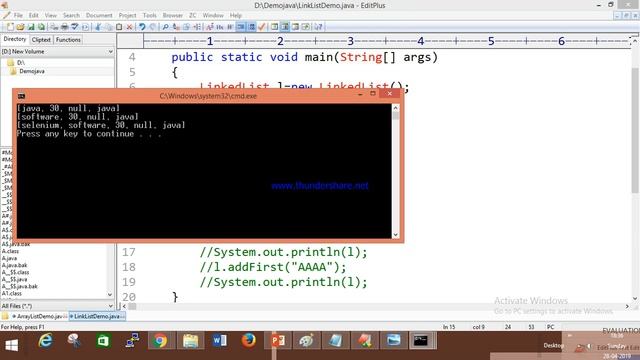
Task: Click the Redo toolbar icon
Action: (152, 27)
